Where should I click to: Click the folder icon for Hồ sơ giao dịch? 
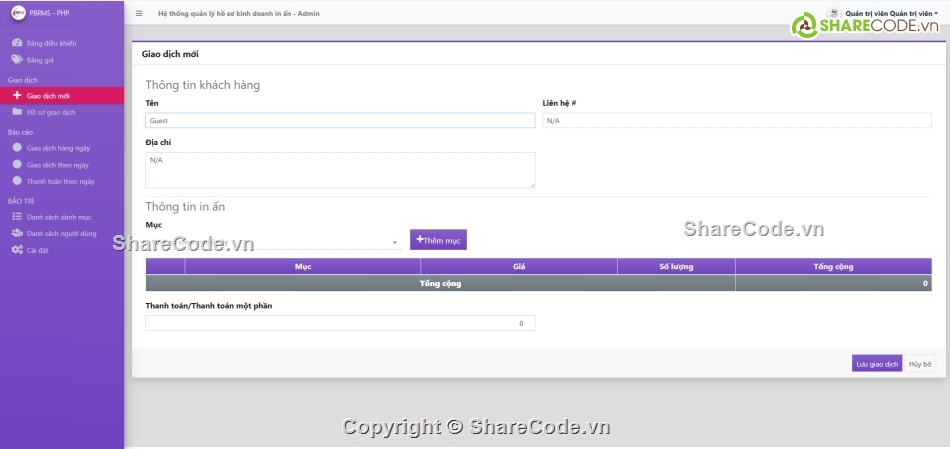(x=17, y=112)
